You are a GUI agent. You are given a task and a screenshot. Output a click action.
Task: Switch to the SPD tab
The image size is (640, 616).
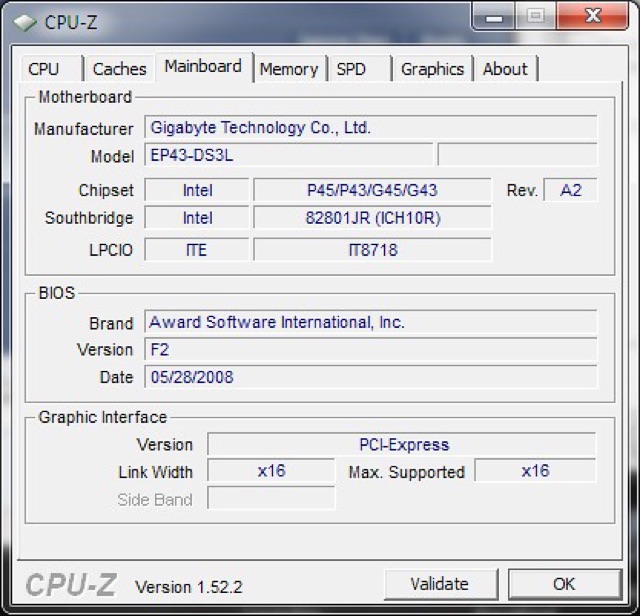click(x=359, y=69)
